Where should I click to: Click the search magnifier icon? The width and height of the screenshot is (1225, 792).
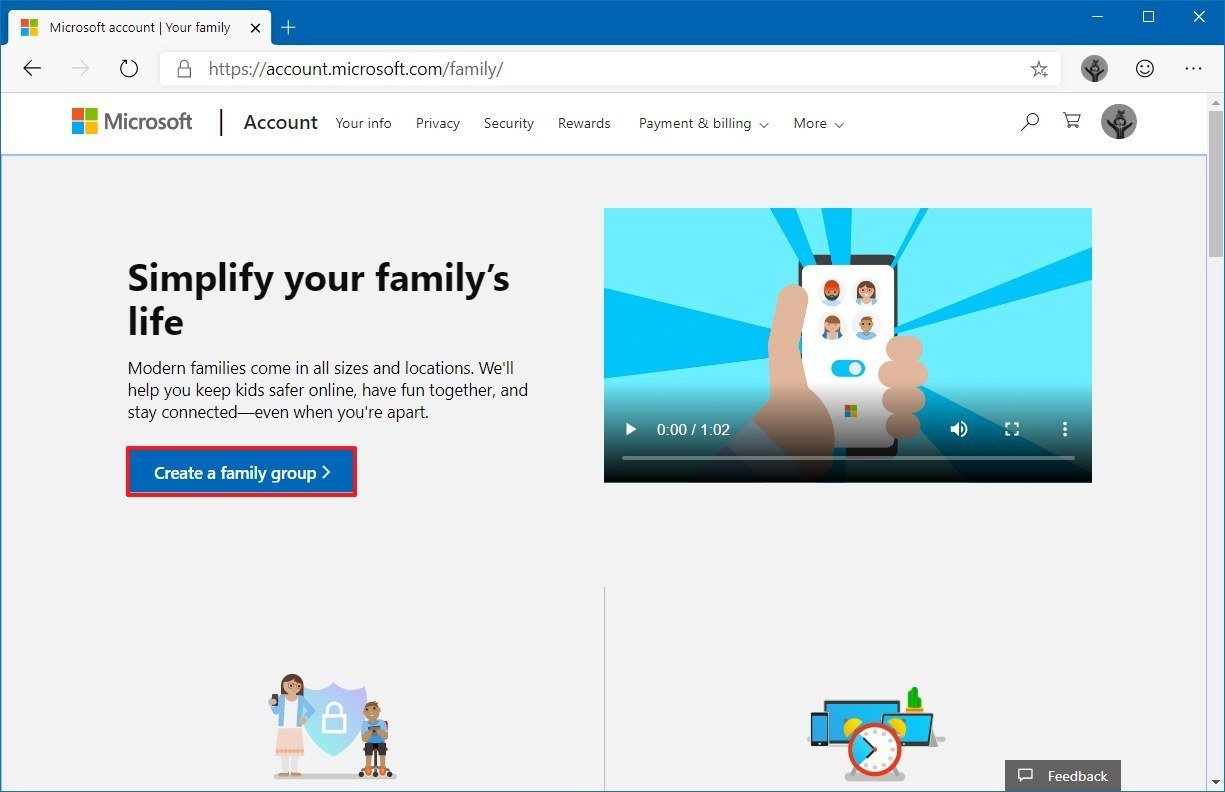tap(1029, 122)
